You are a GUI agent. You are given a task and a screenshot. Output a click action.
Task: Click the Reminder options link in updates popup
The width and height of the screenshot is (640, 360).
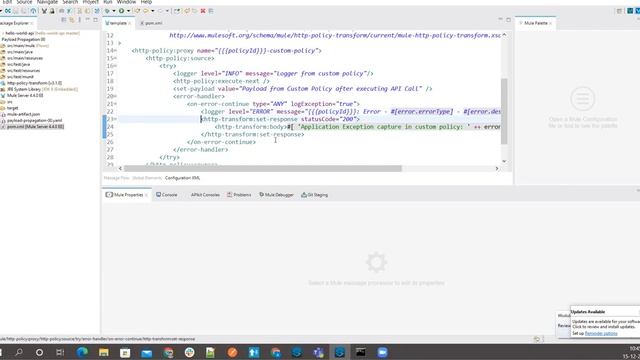pyautogui.click(x=601, y=333)
